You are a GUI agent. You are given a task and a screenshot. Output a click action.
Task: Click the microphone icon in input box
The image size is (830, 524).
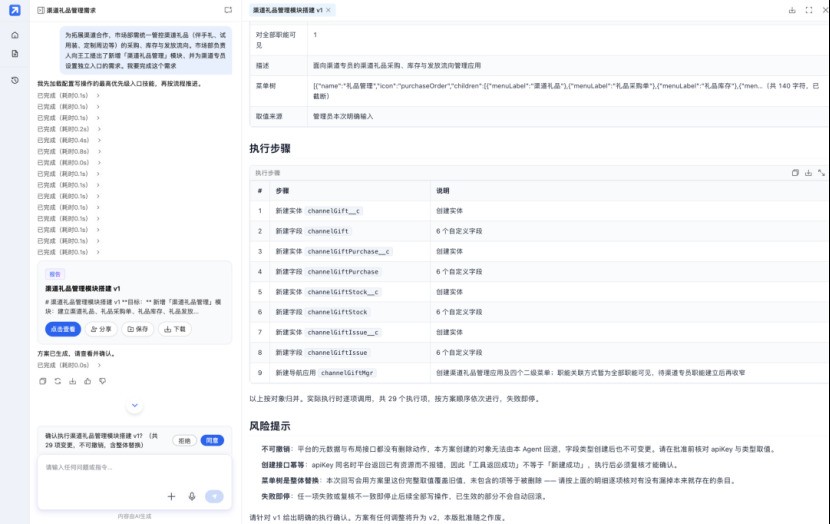tap(192, 496)
